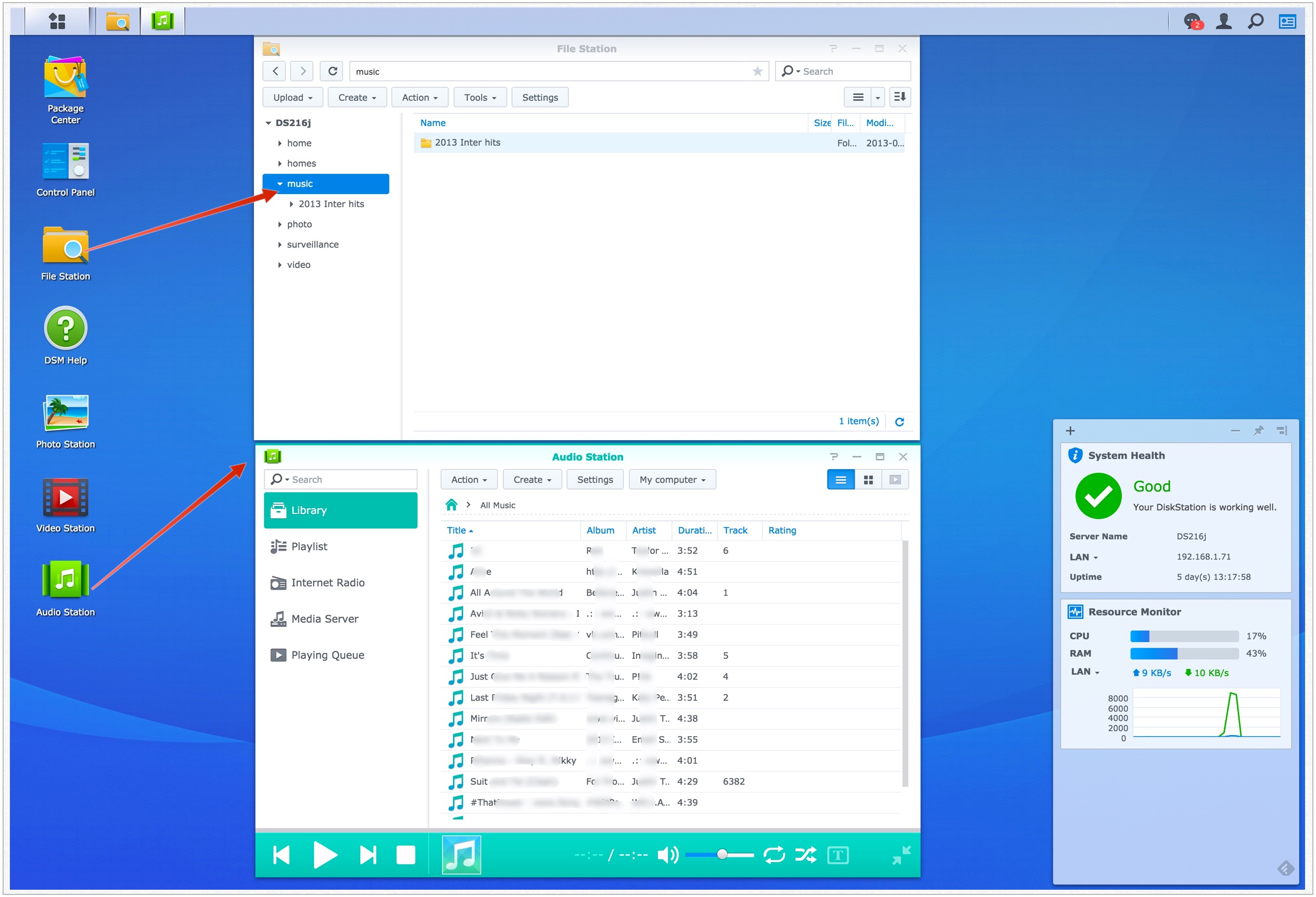Switch Audio Station to list view
The width and height of the screenshot is (1316, 897).
(840, 480)
